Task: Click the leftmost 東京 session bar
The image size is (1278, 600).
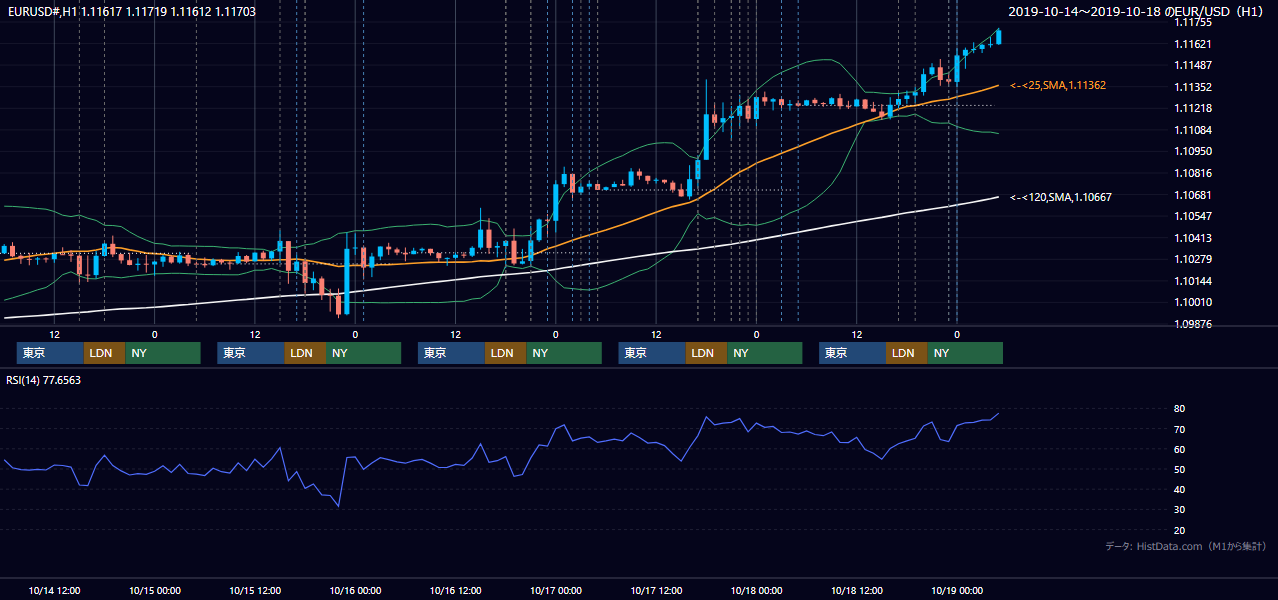Action: pos(50,353)
